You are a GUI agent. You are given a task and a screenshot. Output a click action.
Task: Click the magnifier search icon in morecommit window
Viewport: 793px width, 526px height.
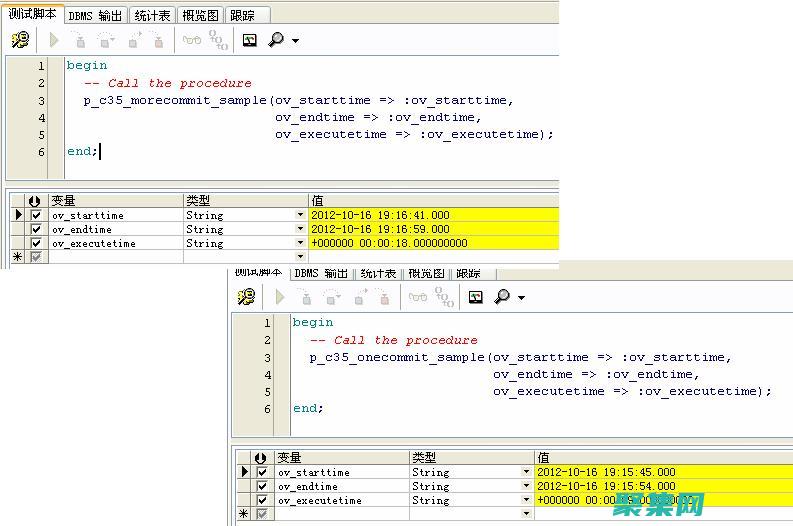276,40
